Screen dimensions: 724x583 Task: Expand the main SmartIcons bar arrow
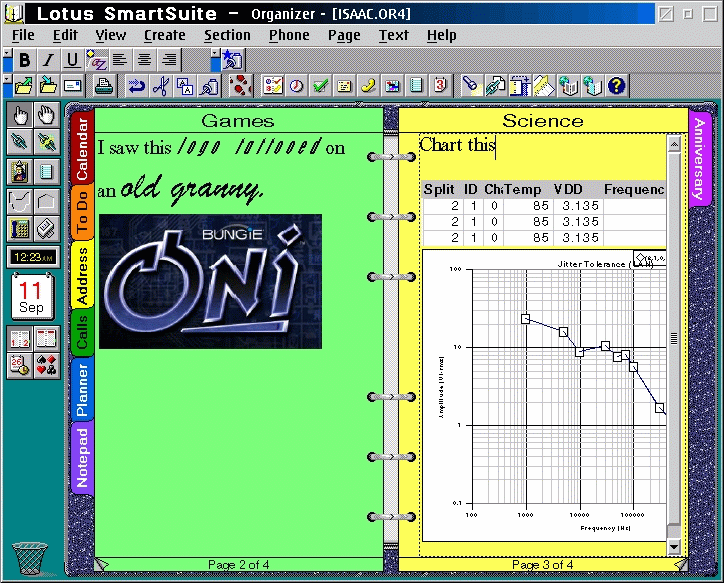coord(6,79)
